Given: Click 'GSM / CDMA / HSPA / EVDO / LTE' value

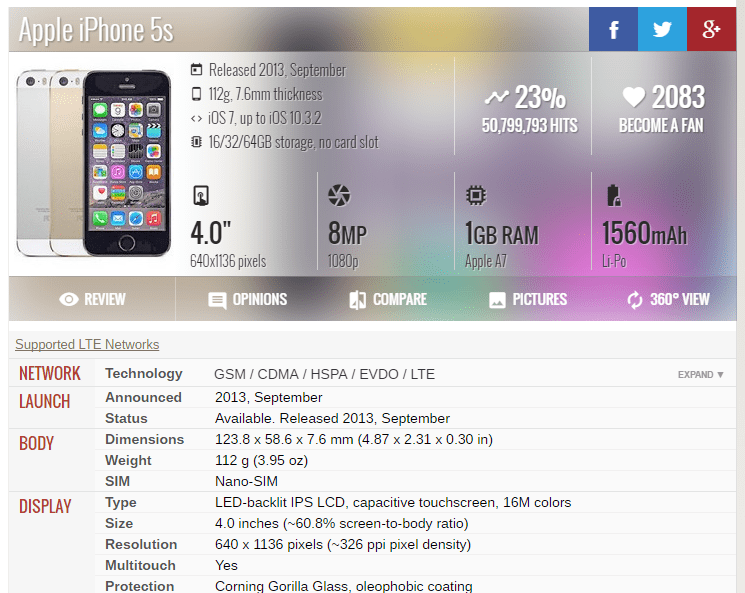Looking at the screenshot, I should tap(325, 374).
